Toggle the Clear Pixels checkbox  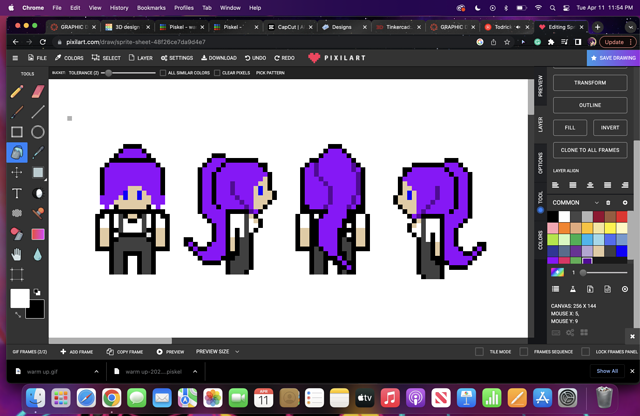(217, 73)
